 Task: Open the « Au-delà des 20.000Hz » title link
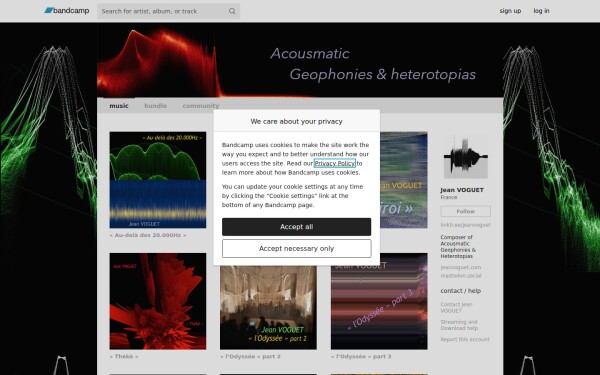(x=148, y=235)
